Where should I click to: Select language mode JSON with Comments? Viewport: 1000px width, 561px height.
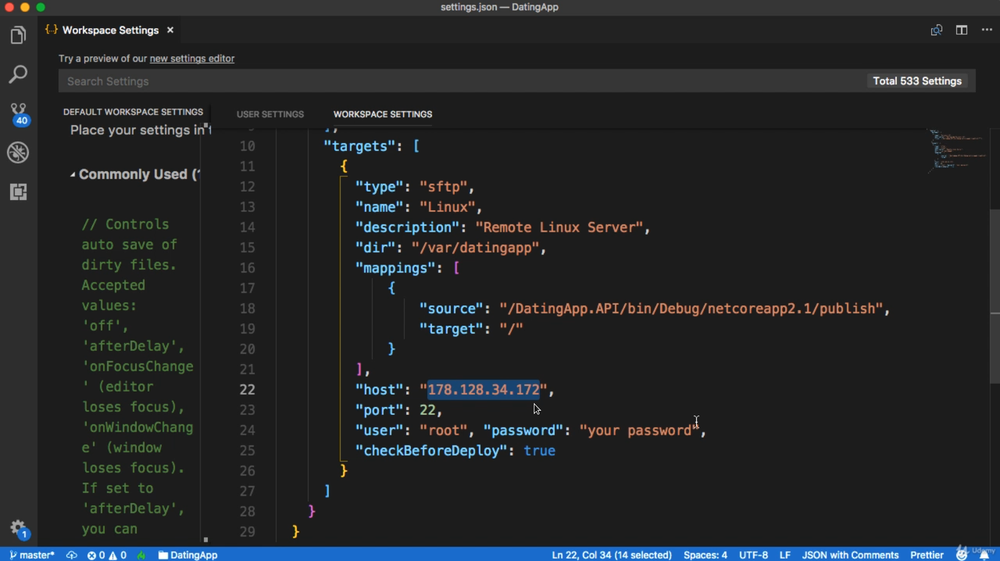pos(849,555)
